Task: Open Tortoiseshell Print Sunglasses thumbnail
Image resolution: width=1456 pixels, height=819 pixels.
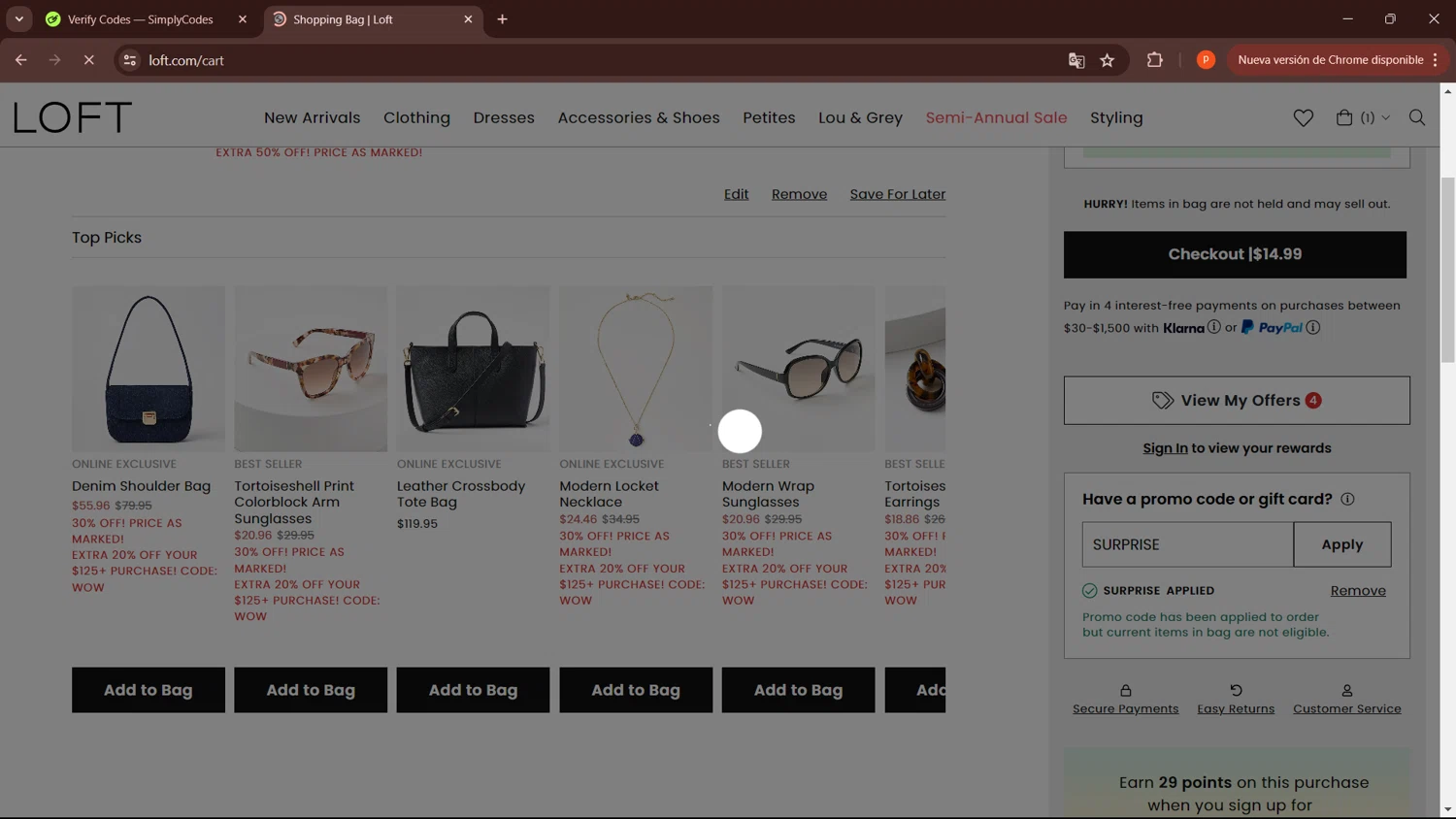Action: click(311, 369)
